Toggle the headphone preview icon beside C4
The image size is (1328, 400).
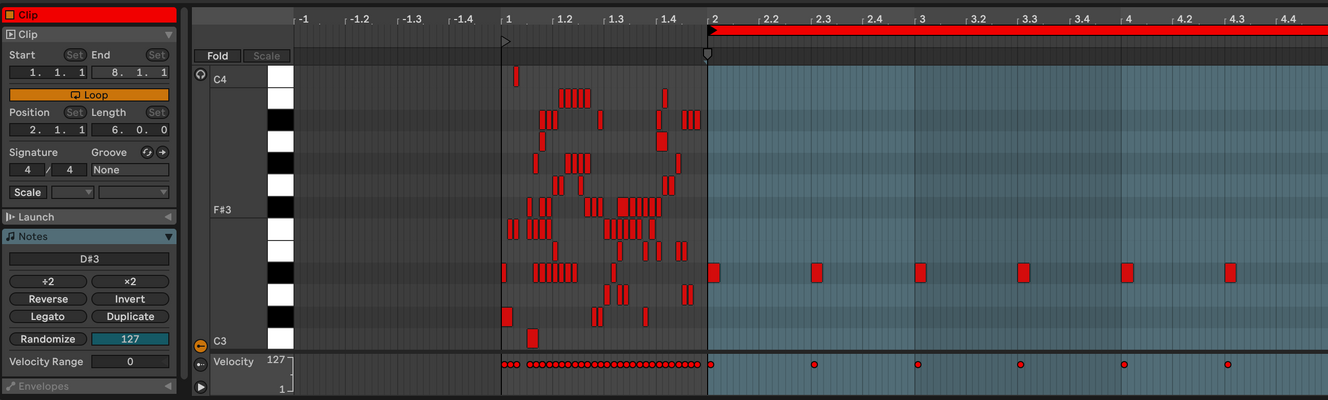pyautogui.click(x=200, y=75)
